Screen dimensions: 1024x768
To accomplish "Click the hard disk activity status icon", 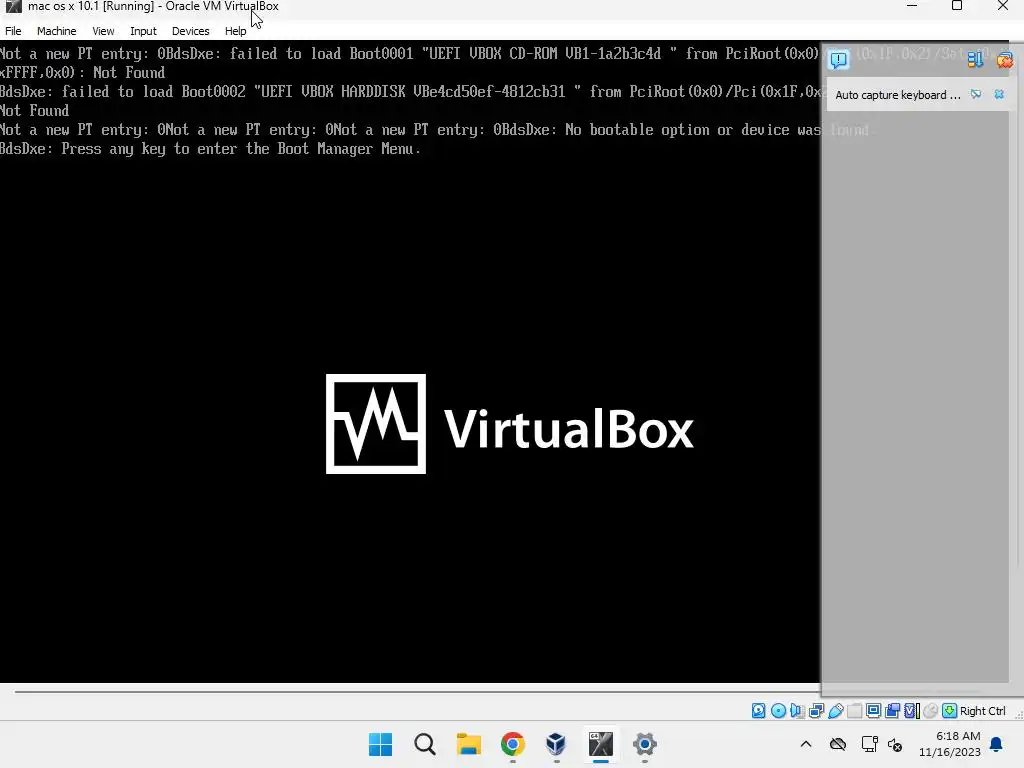I will click(758, 711).
